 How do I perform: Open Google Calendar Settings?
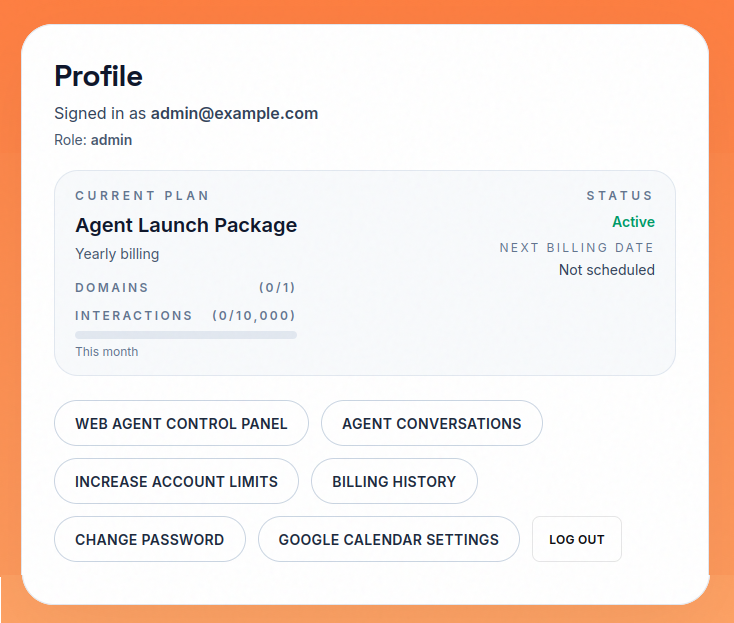click(x=388, y=539)
